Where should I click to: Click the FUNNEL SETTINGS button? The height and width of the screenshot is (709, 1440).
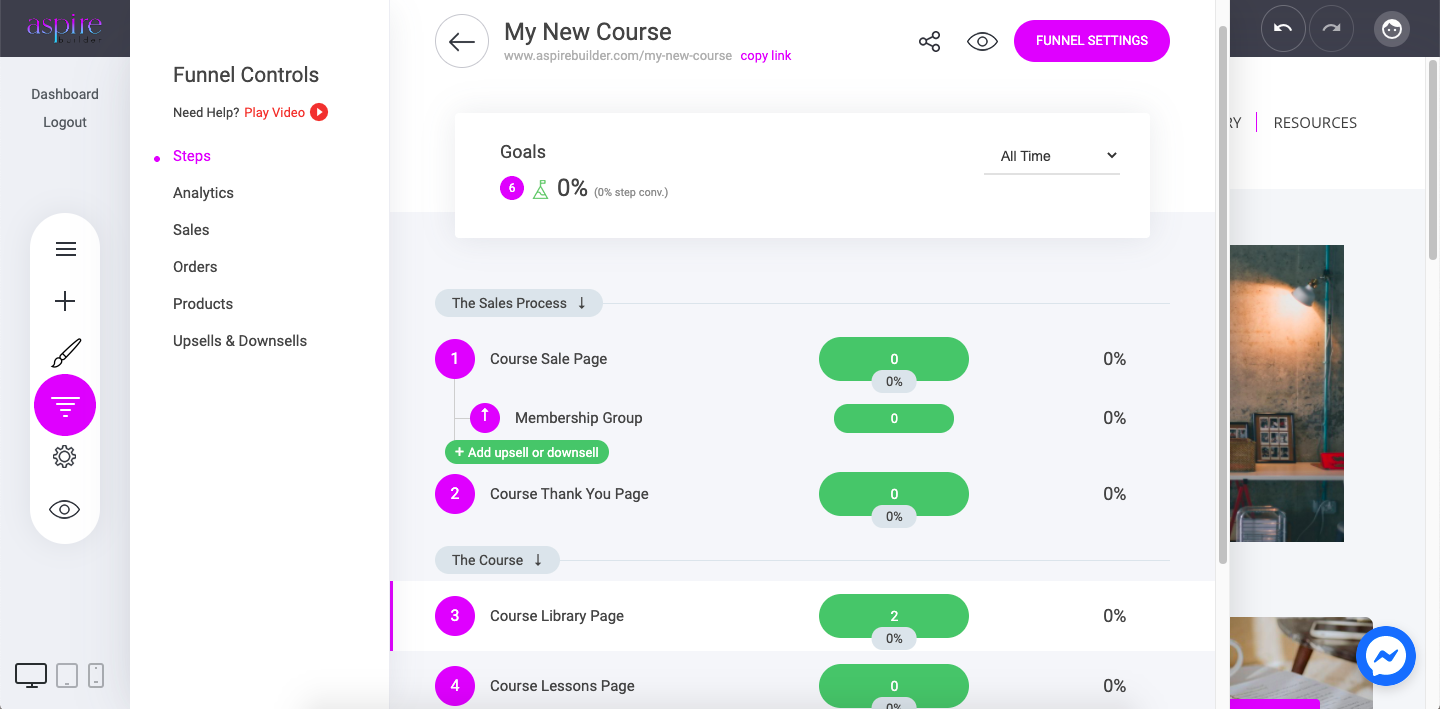1092,41
